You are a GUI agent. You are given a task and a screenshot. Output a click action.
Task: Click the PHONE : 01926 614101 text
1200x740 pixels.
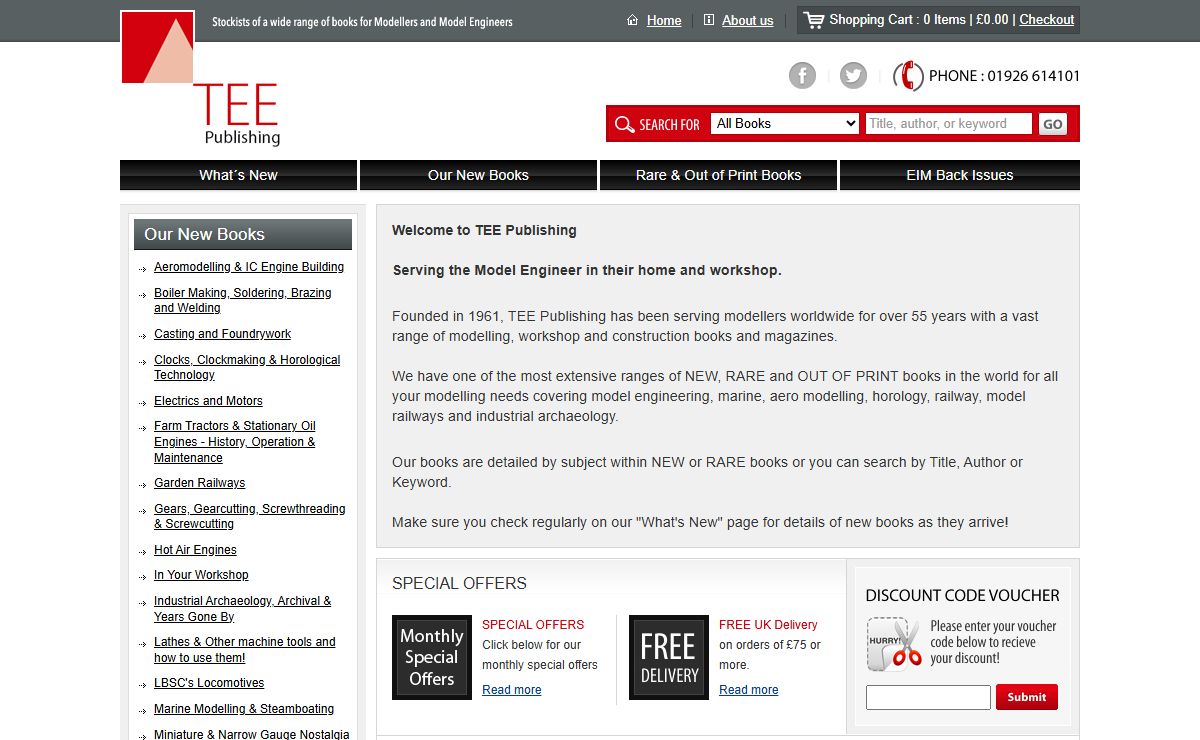(x=1004, y=76)
